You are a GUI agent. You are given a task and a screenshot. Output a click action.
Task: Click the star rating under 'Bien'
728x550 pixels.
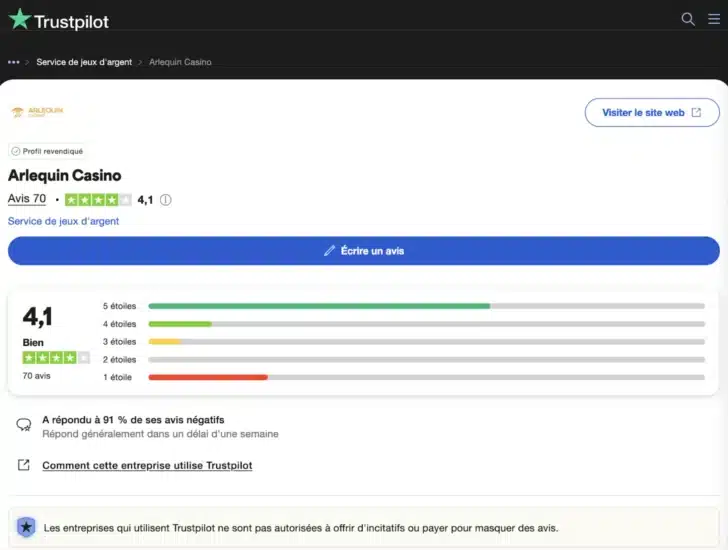(56, 358)
